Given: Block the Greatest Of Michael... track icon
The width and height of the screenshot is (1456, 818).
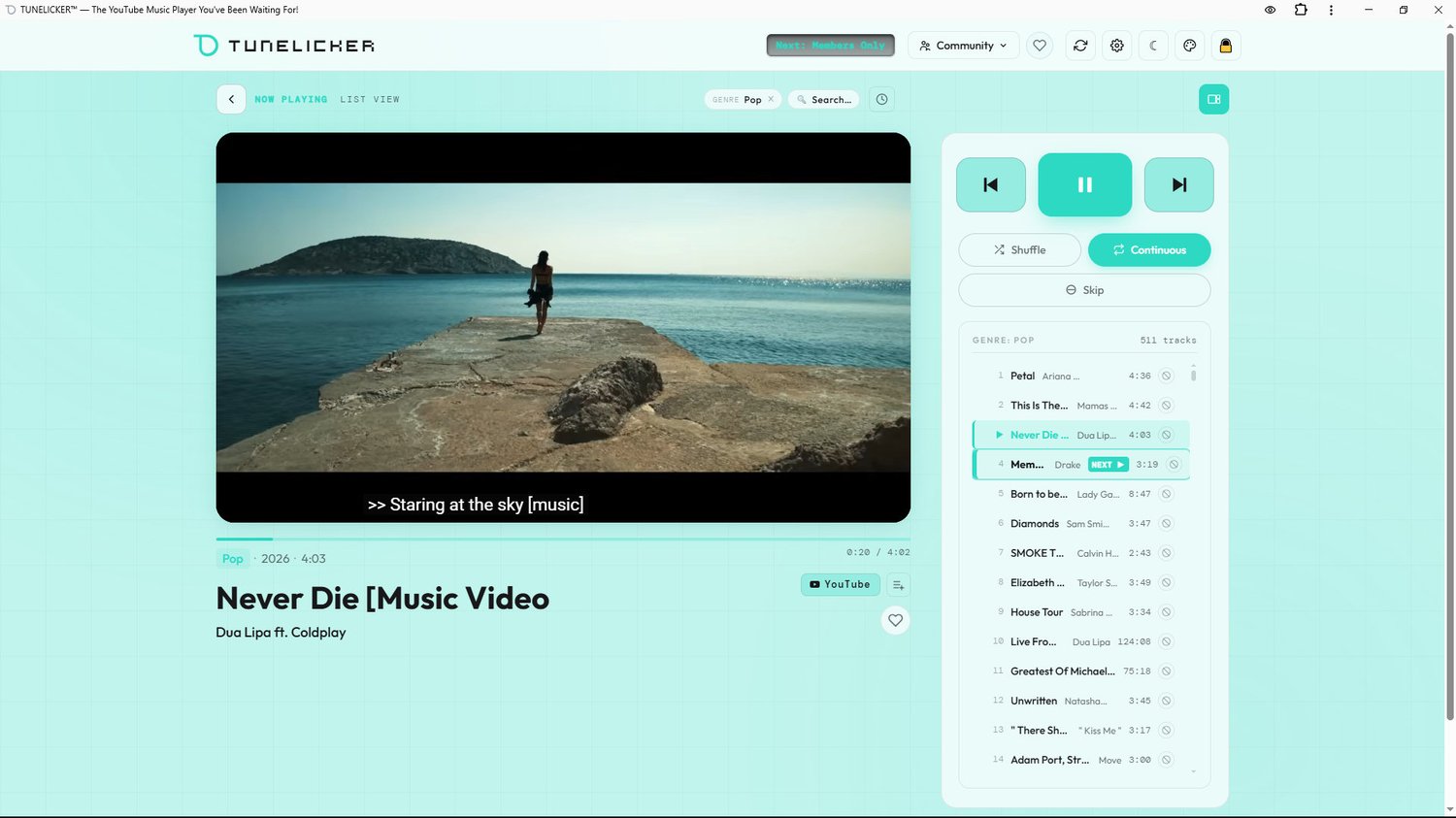Looking at the screenshot, I should (1167, 671).
